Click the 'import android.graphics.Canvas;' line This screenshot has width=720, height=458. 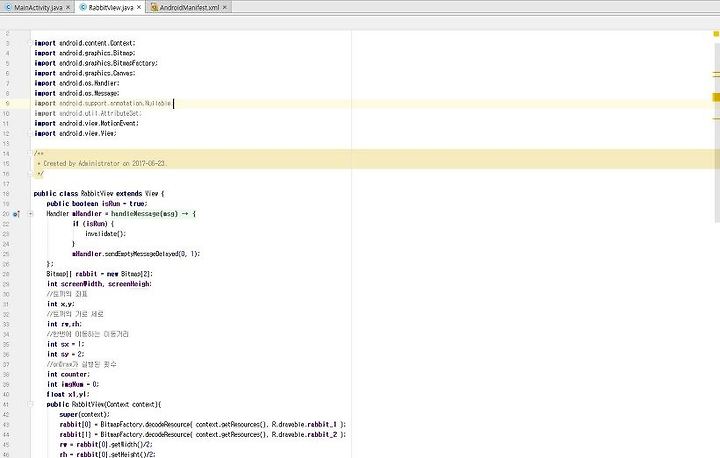pyautogui.click(x=85, y=74)
